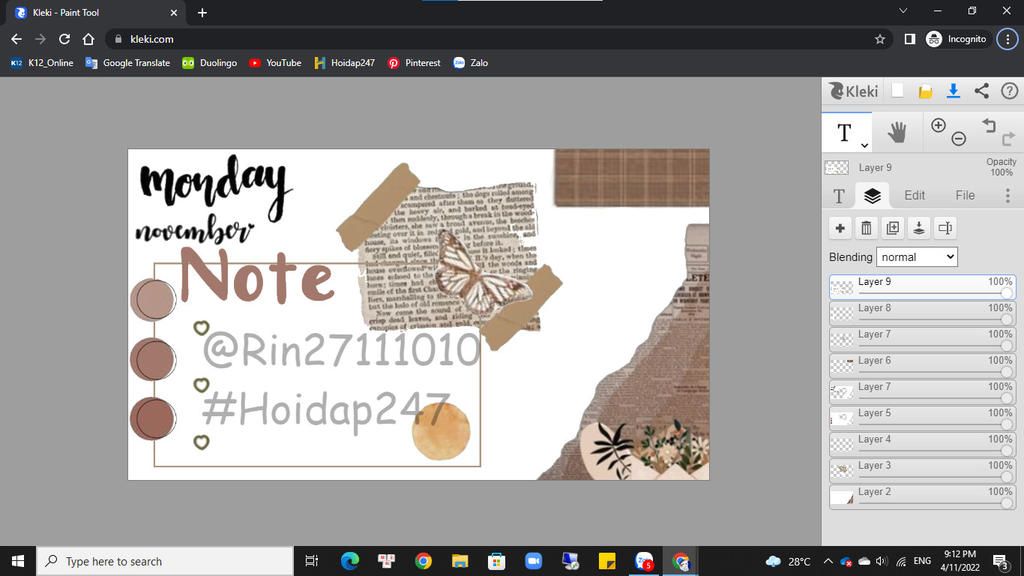Select Layer 5 in layer list
This screenshot has width=1024, height=576.
922,418
